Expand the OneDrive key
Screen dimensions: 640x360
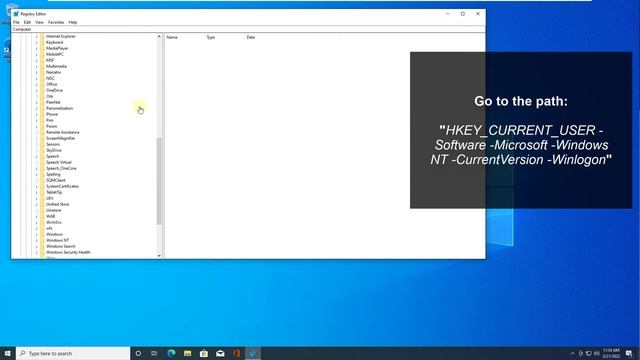(36, 90)
